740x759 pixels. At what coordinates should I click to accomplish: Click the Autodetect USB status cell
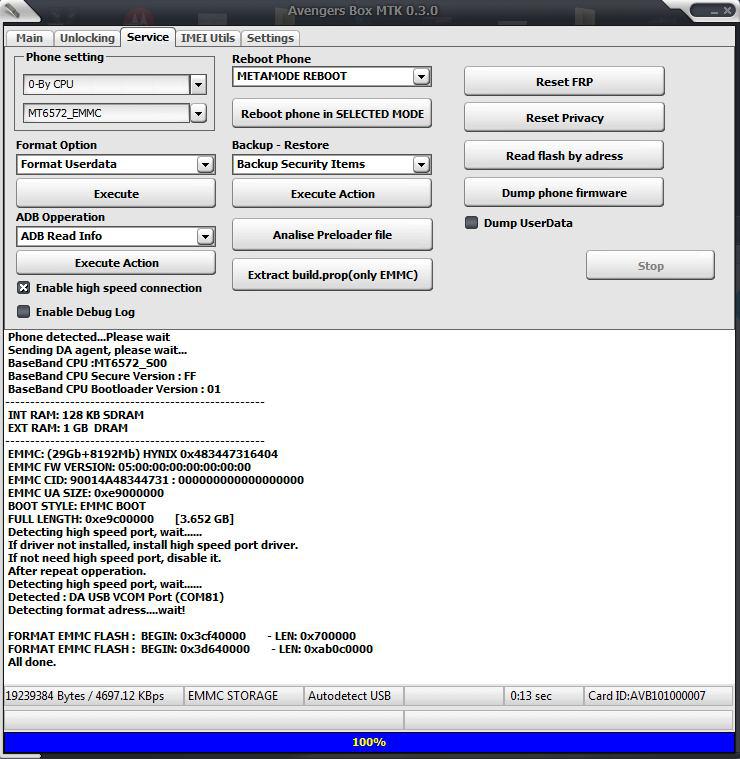tap(354, 696)
